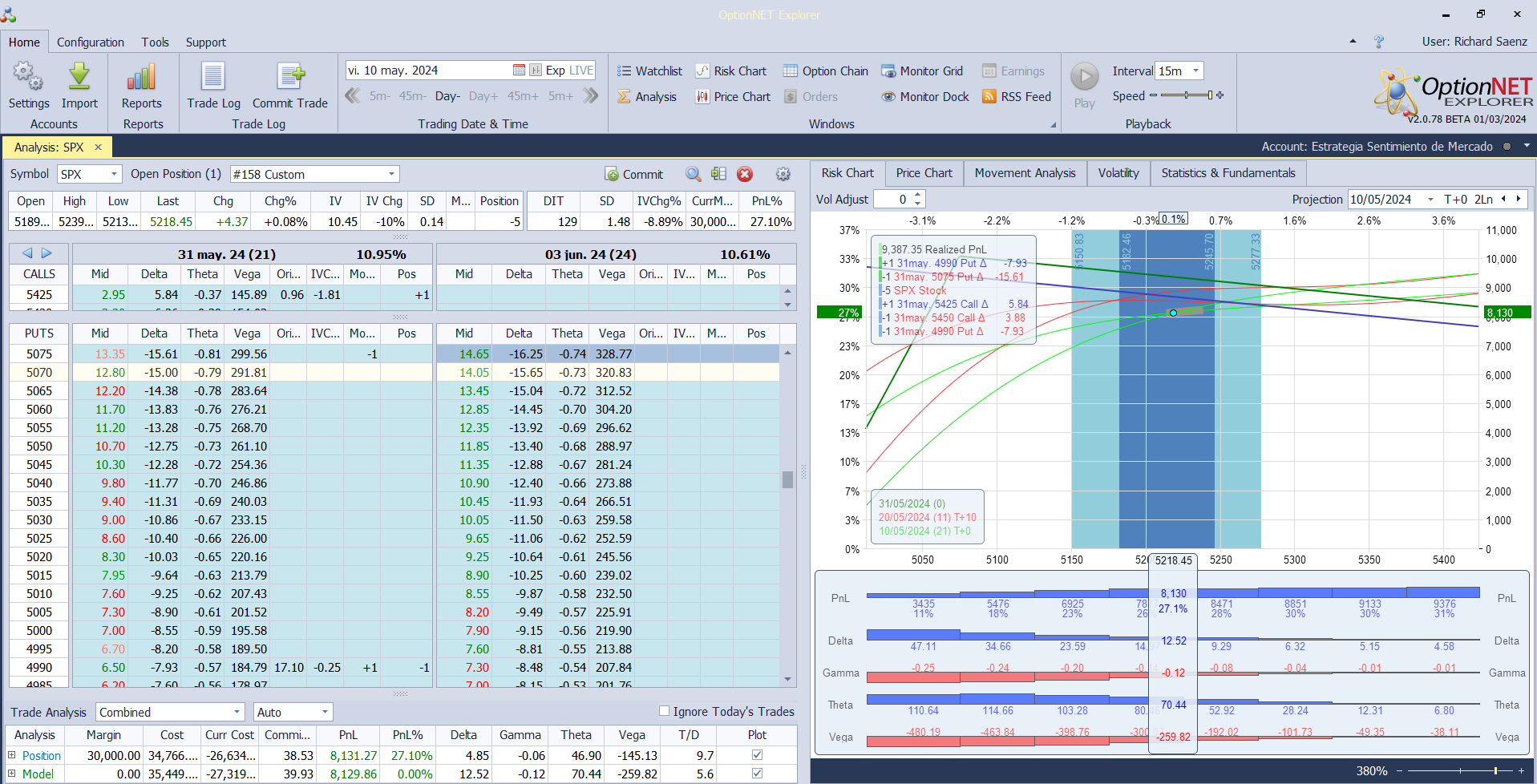Open the Trade Log icon

point(213,78)
